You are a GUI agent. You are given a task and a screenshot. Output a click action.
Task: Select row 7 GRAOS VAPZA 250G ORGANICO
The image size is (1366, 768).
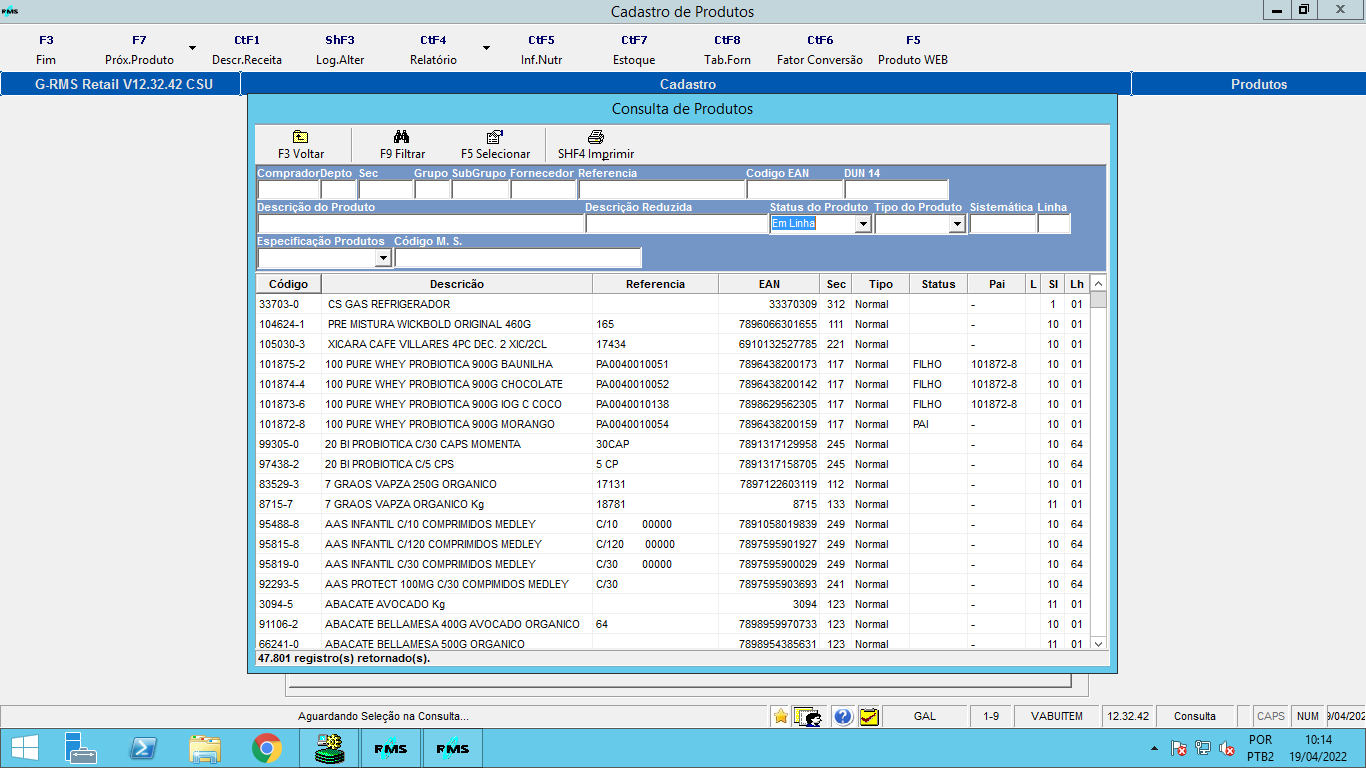point(672,484)
